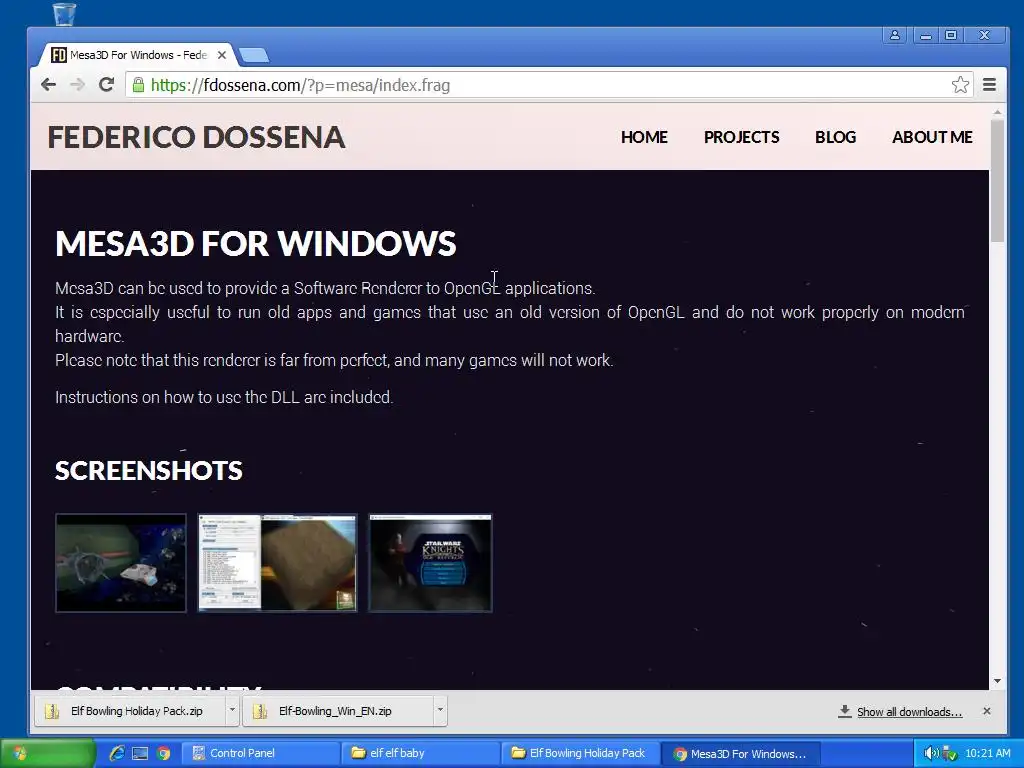Close the Mesa3D For Windows tab
This screenshot has height=768, width=1024.
pyautogui.click(x=222, y=55)
